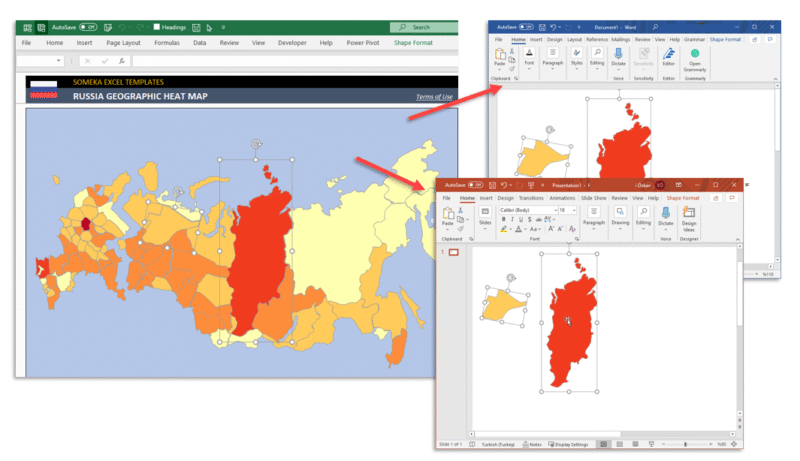Click Dictate in the Word ribbon
The image size is (800, 461).
(x=618, y=57)
